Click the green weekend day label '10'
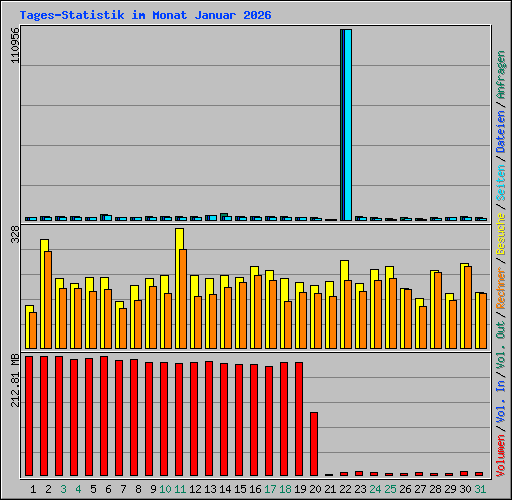Image resolution: width=512 pixels, height=500 pixels. point(165,489)
